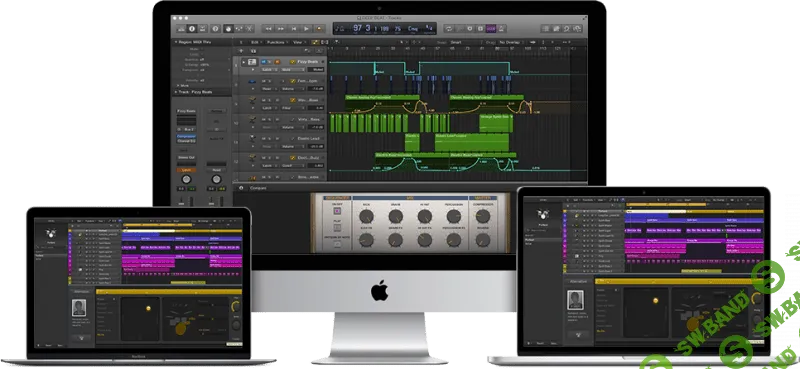Click the Quick Help question mark icon
Viewport: 800px width, 369px height.
click(x=215, y=29)
